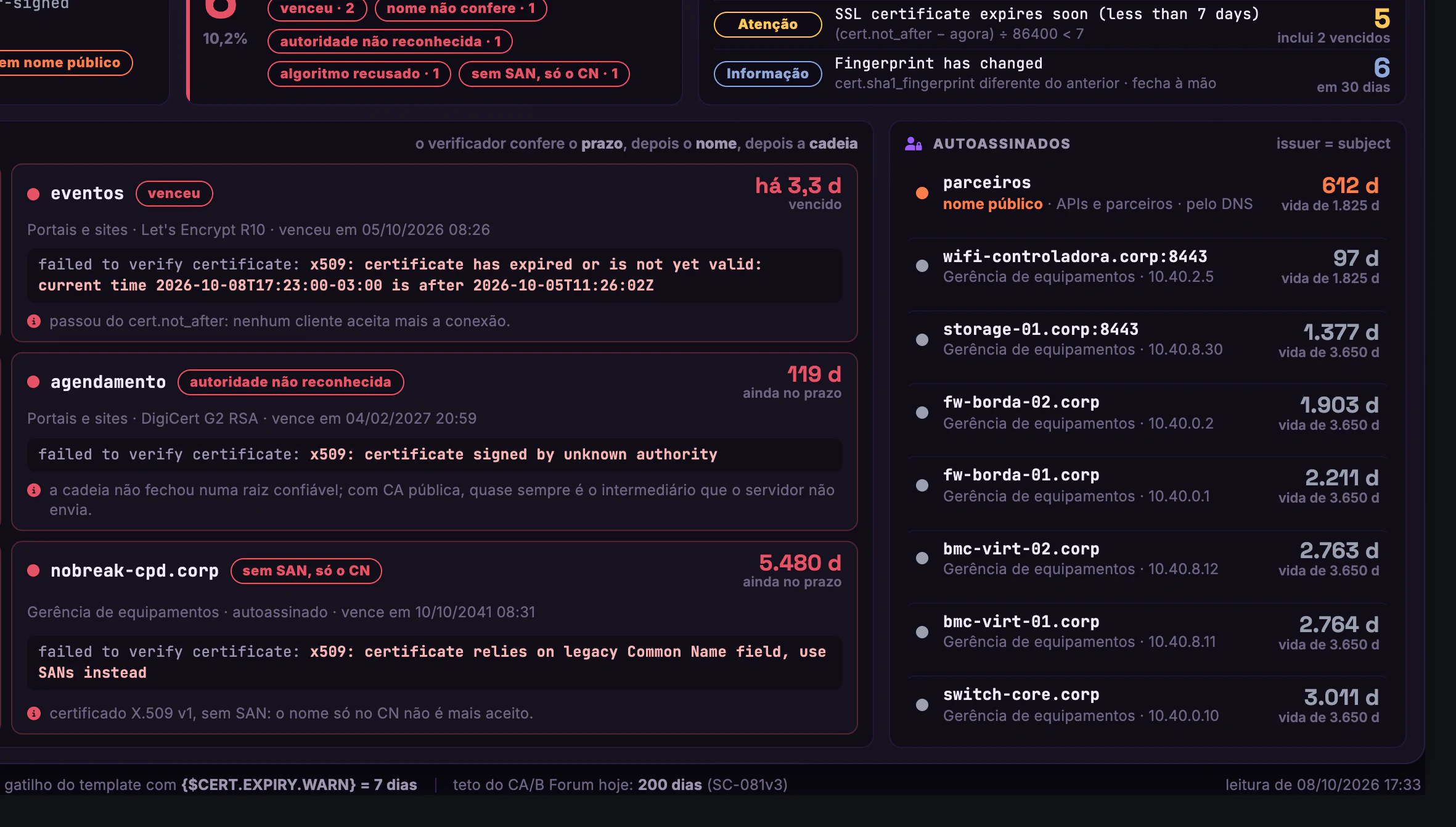This screenshot has height=827, width=1456.
Task: Click the '{$CERT.EXPIRY.WARN} = 7 dias' footer text
Action: pyautogui.click(x=299, y=785)
